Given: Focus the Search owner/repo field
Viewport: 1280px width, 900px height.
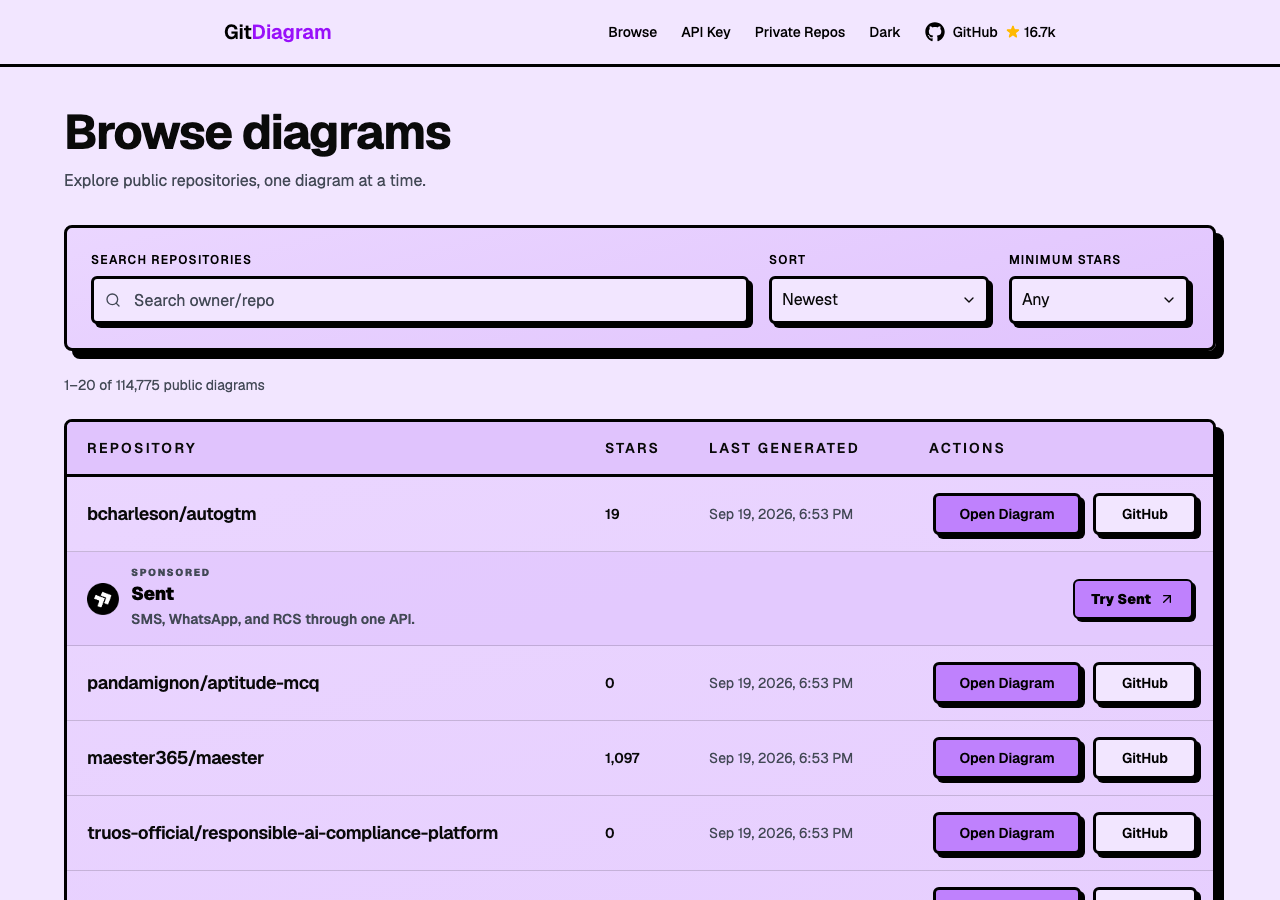Looking at the screenshot, I should coord(420,300).
